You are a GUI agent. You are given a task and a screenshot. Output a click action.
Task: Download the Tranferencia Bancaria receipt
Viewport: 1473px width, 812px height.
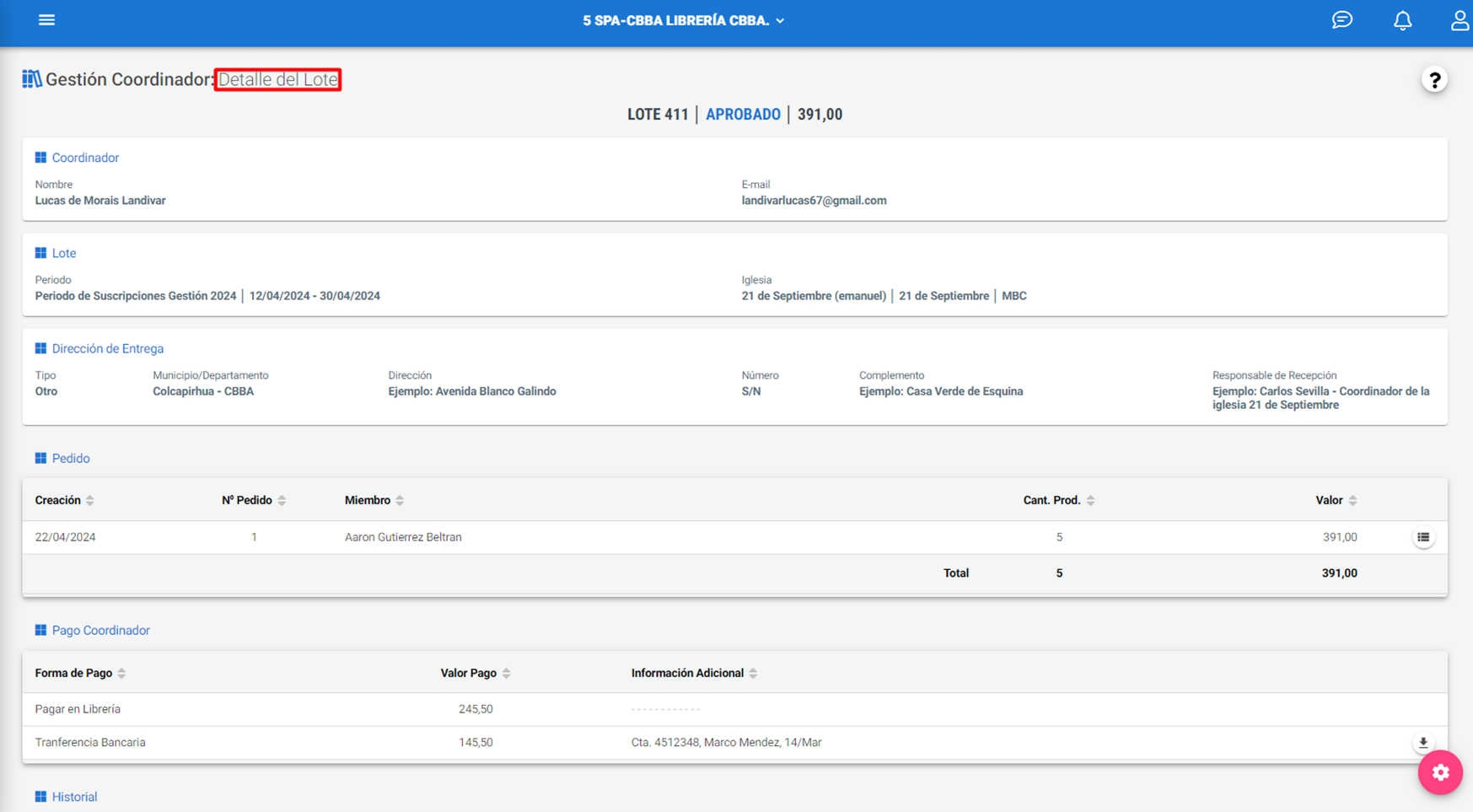click(1423, 743)
